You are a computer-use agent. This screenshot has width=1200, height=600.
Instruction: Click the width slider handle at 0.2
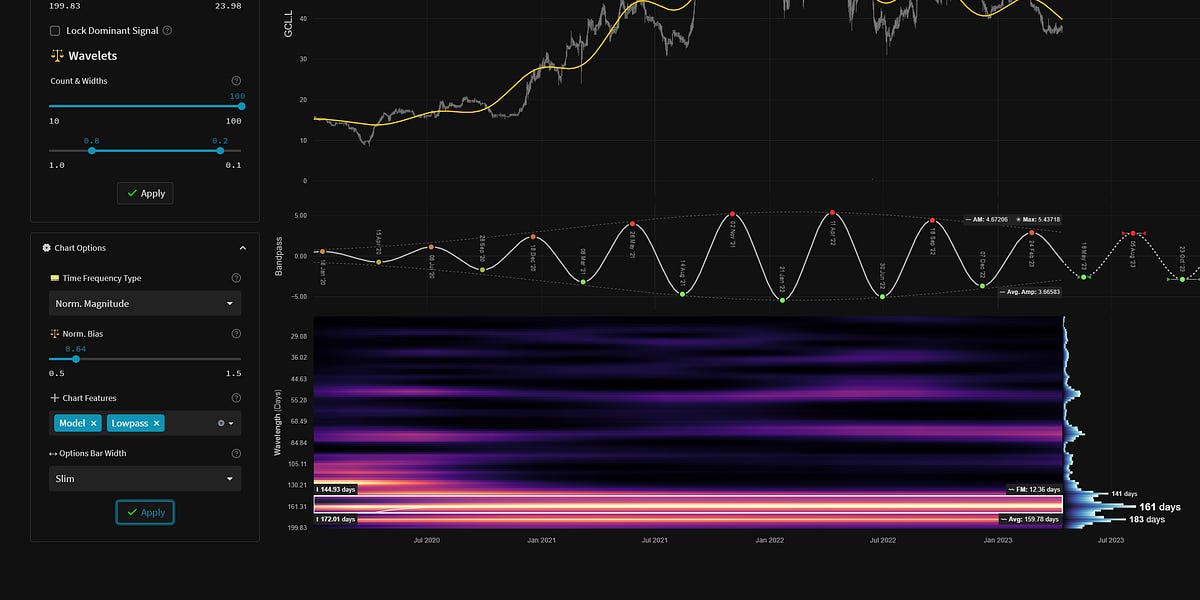click(x=220, y=150)
